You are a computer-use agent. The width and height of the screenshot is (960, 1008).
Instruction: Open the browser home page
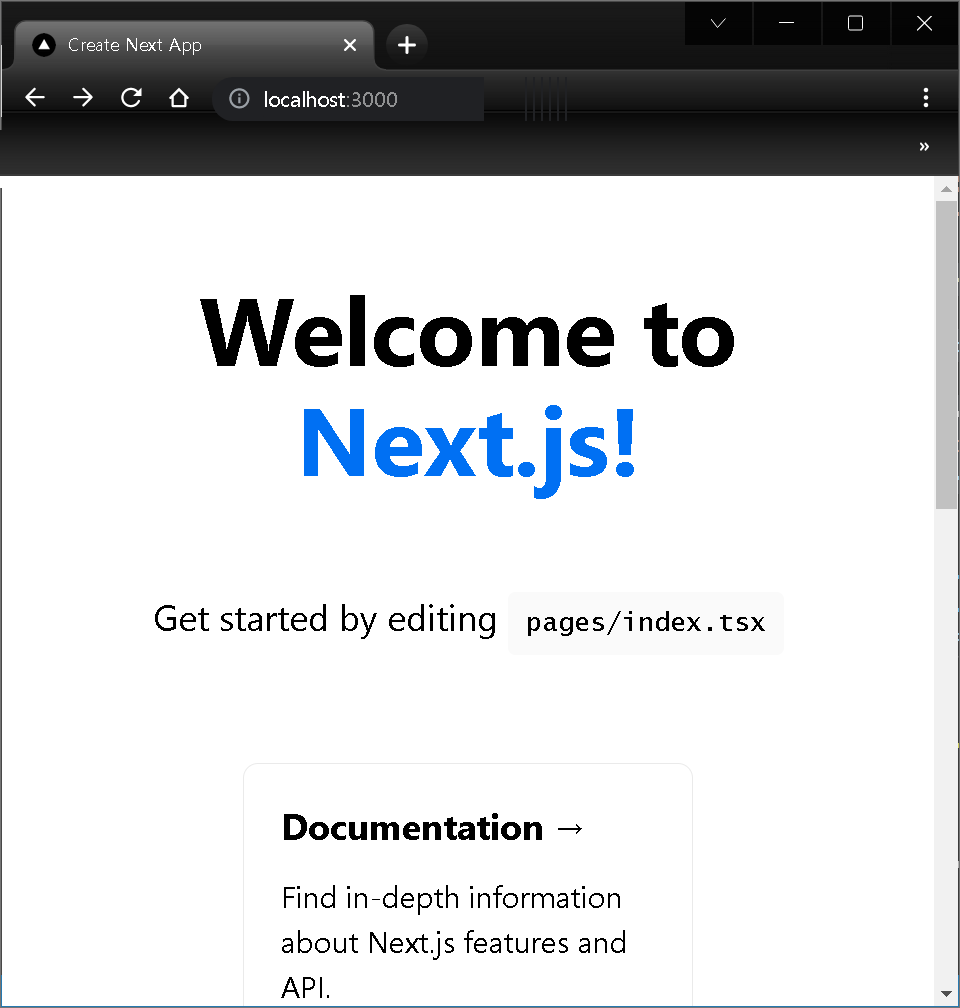179,98
